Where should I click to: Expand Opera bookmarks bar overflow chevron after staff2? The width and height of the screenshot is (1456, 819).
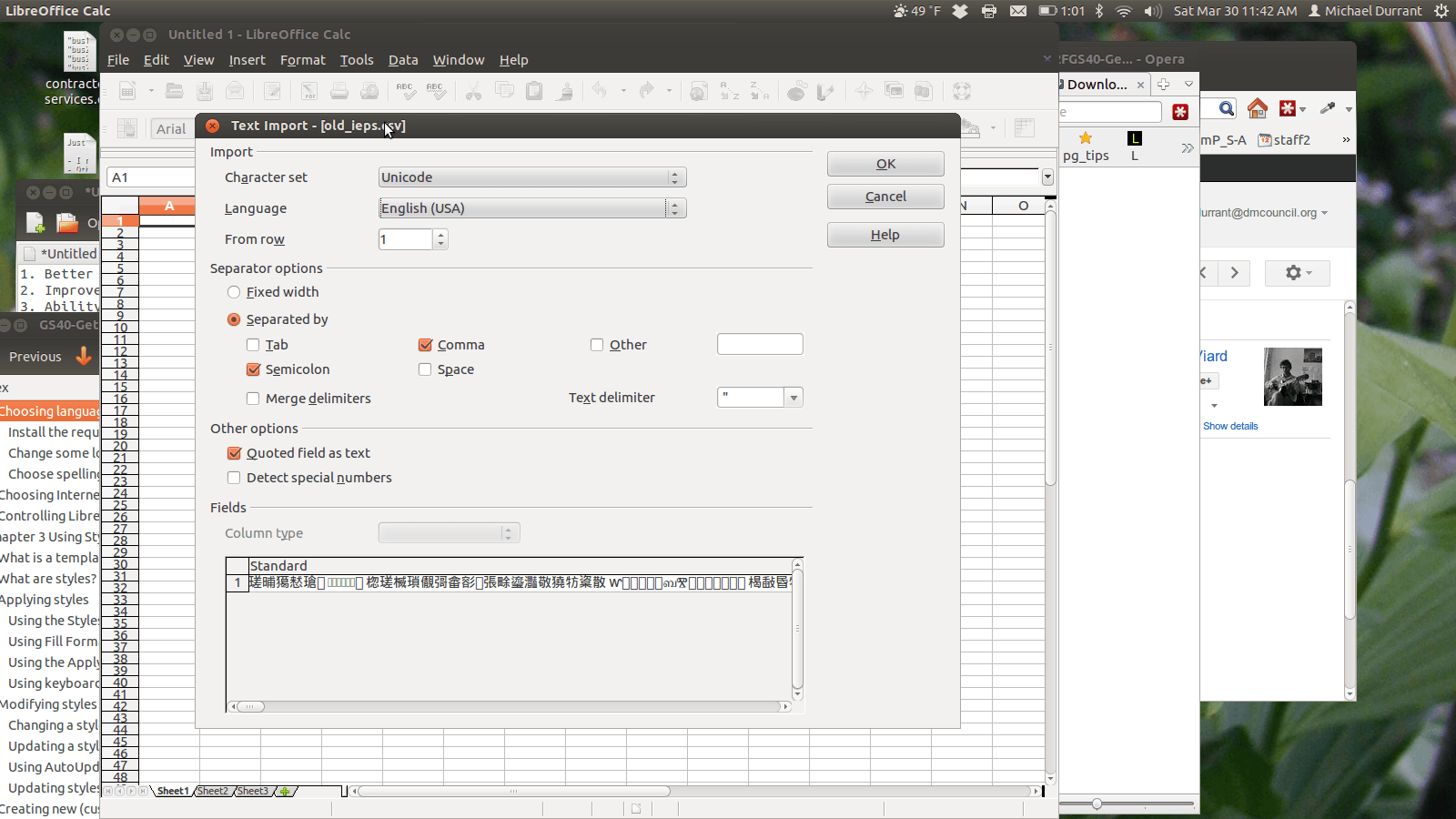[x=1346, y=140]
